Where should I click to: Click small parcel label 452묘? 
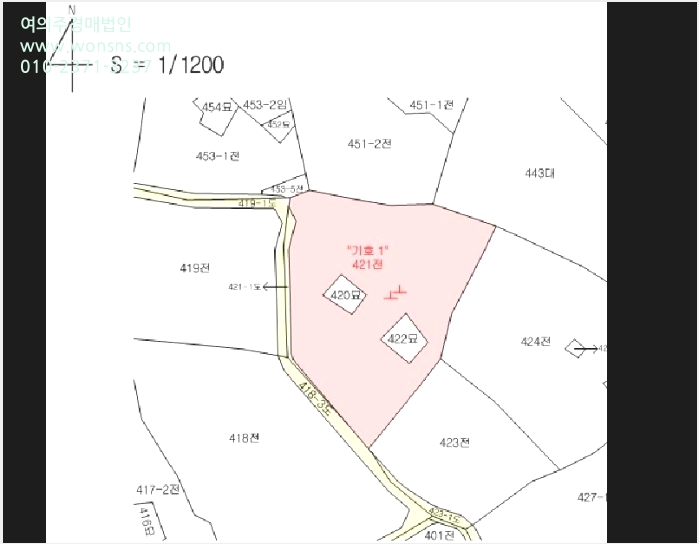(278, 125)
